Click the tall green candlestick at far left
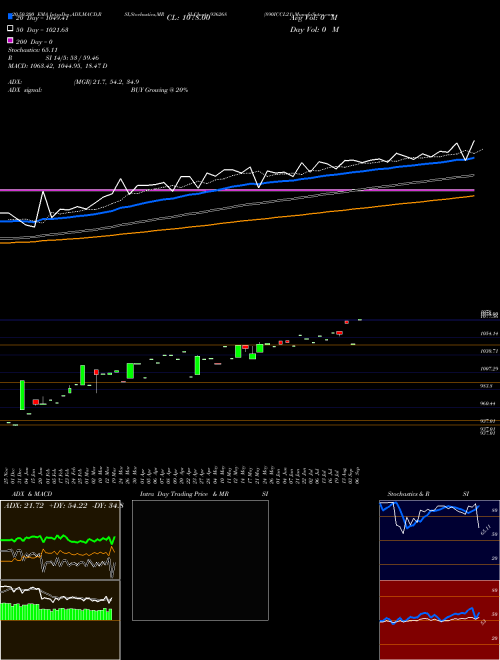The height and width of the screenshot is (660, 500). click(x=22, y=395)
